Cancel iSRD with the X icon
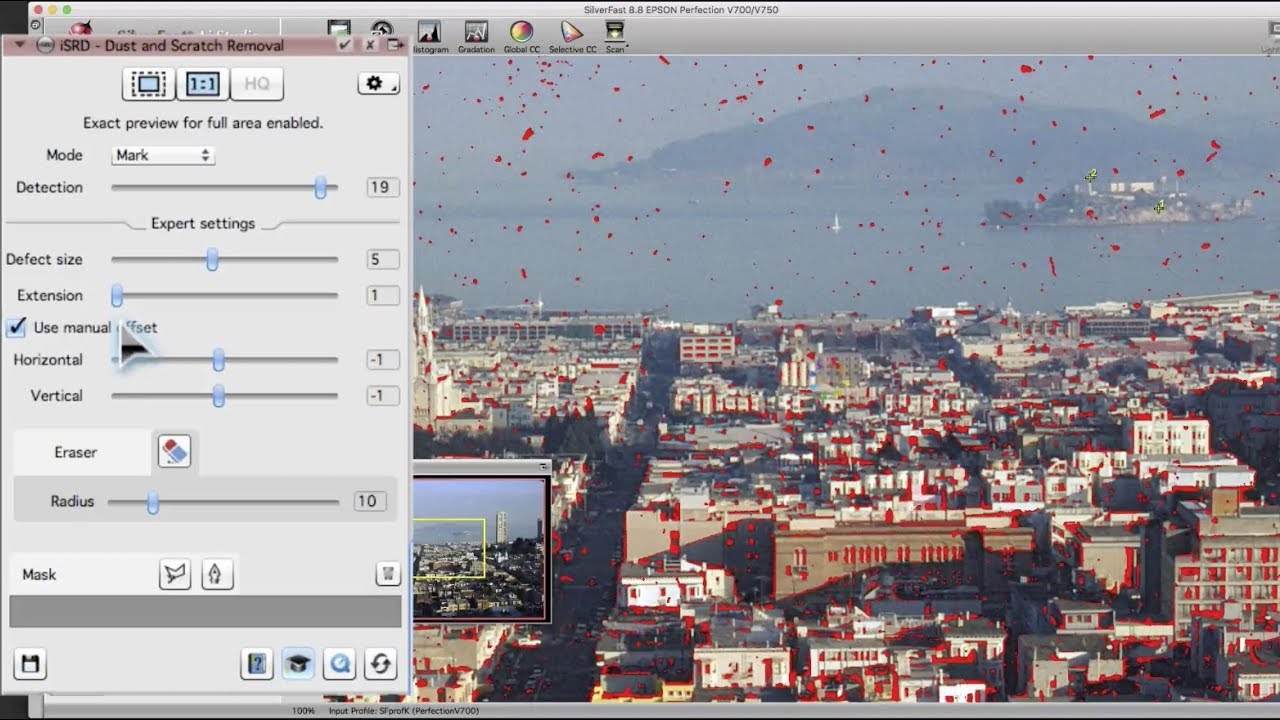Viewport: 1280px width, 720px height. [x=370, y=45]
